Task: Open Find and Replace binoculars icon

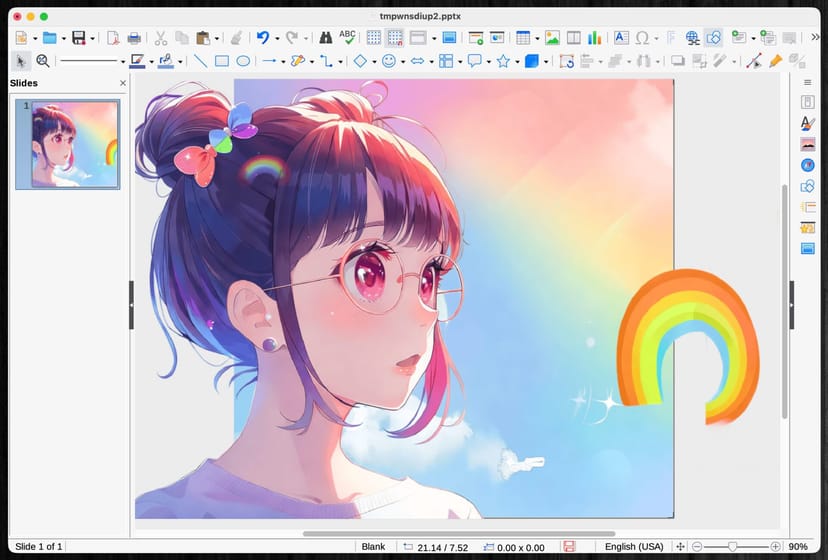Action: coord(325,38)
